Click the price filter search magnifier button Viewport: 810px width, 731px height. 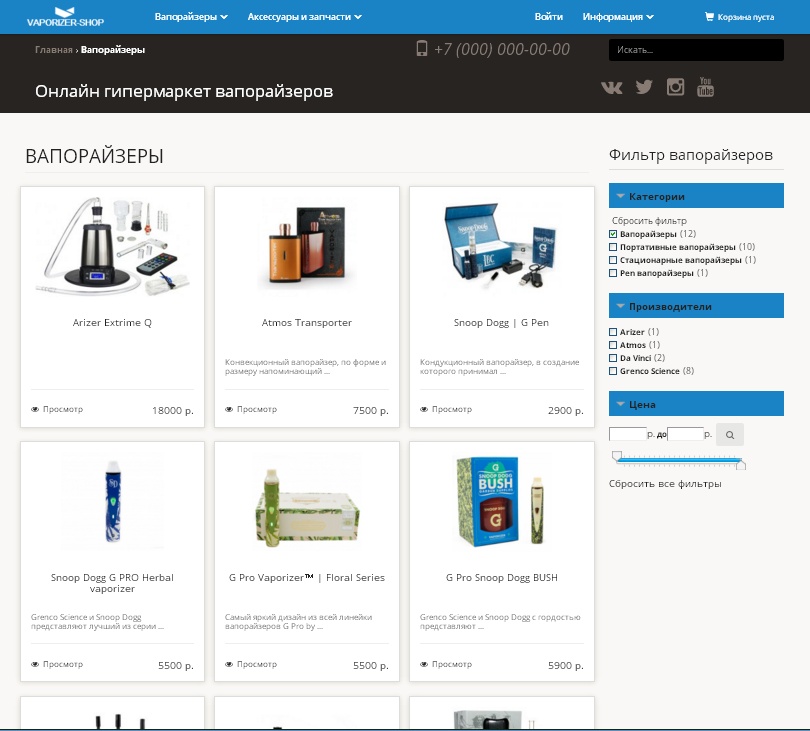tap(729, 434)
